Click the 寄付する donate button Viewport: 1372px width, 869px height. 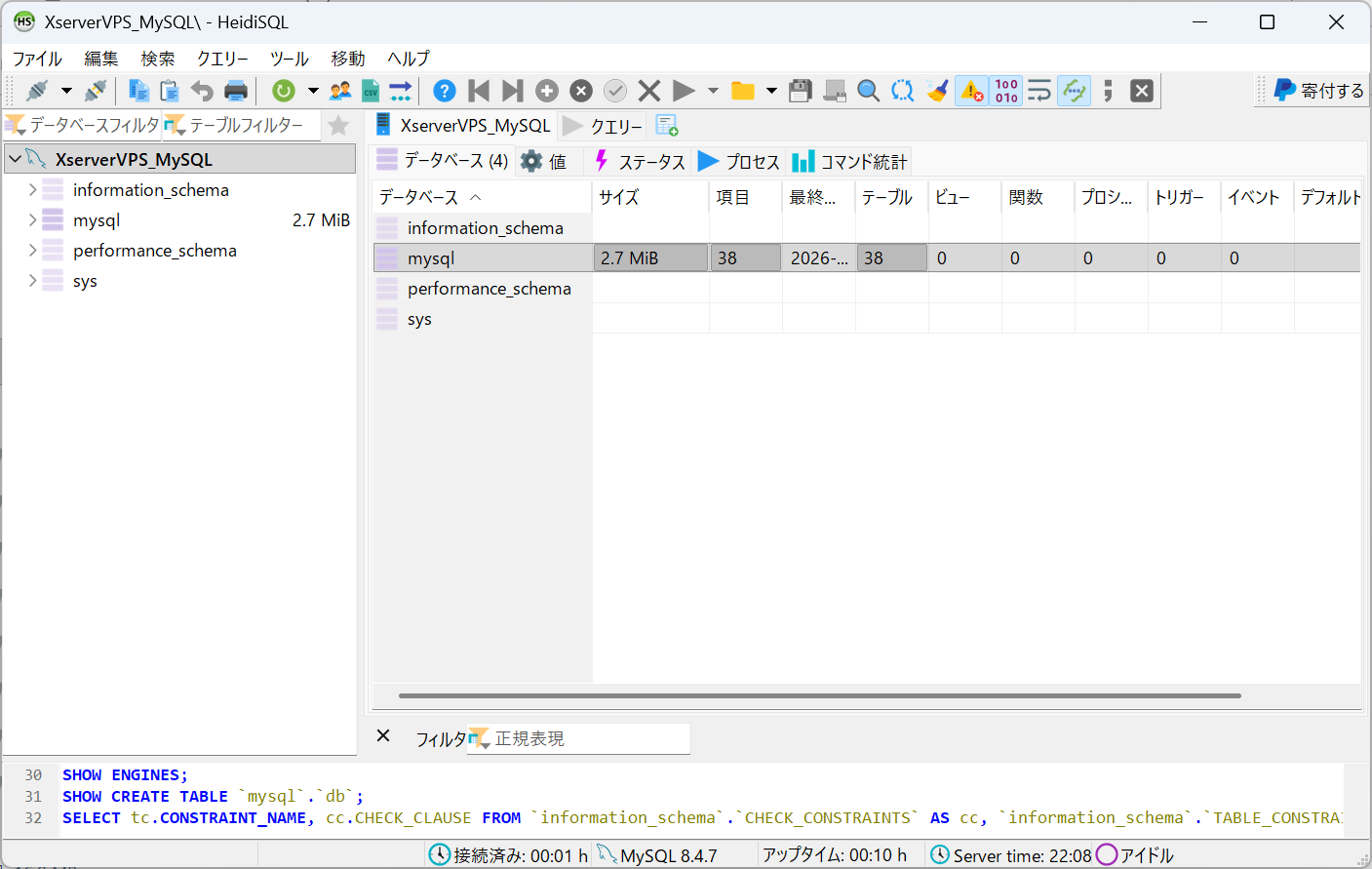tap(1319, 91)
